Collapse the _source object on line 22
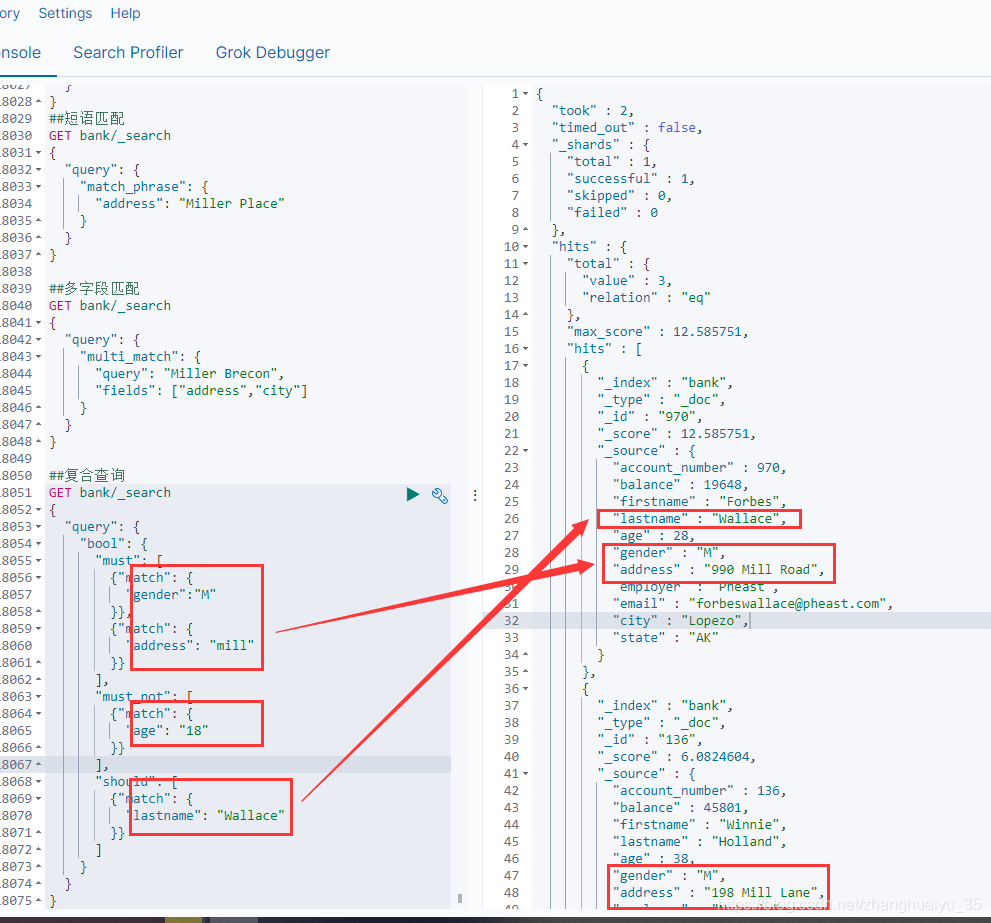This screenshot has height=923, width=991. tap(524, 450)
